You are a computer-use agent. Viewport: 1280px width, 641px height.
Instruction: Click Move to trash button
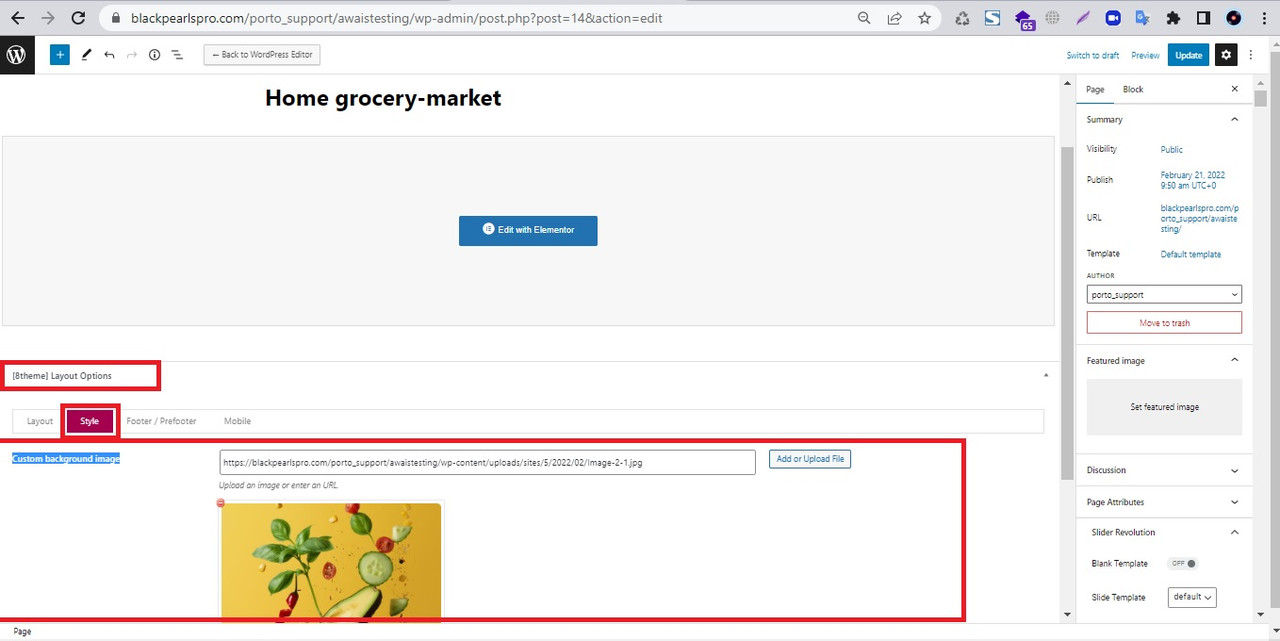click(1164, 323)
